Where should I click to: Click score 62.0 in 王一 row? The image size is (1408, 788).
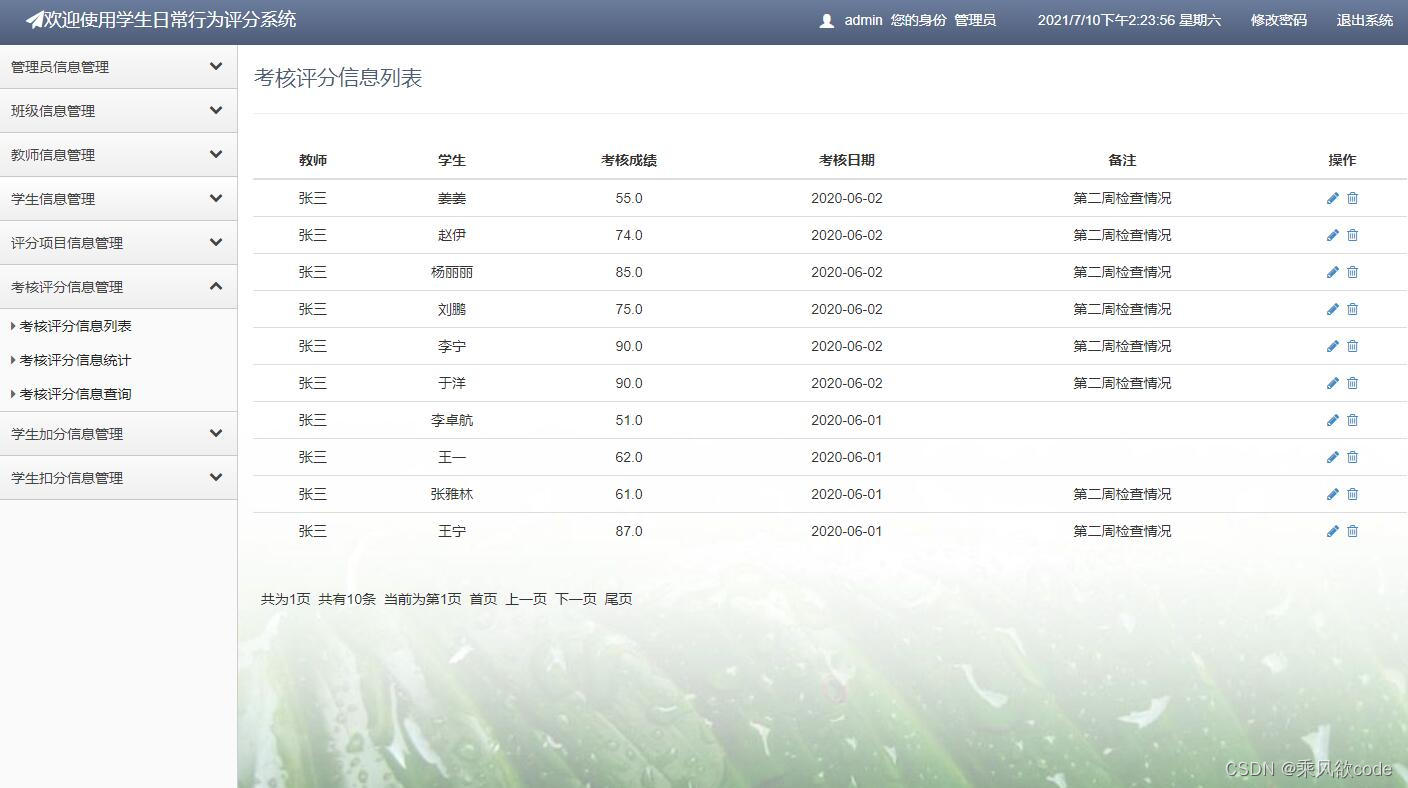(x=629, y=457)
